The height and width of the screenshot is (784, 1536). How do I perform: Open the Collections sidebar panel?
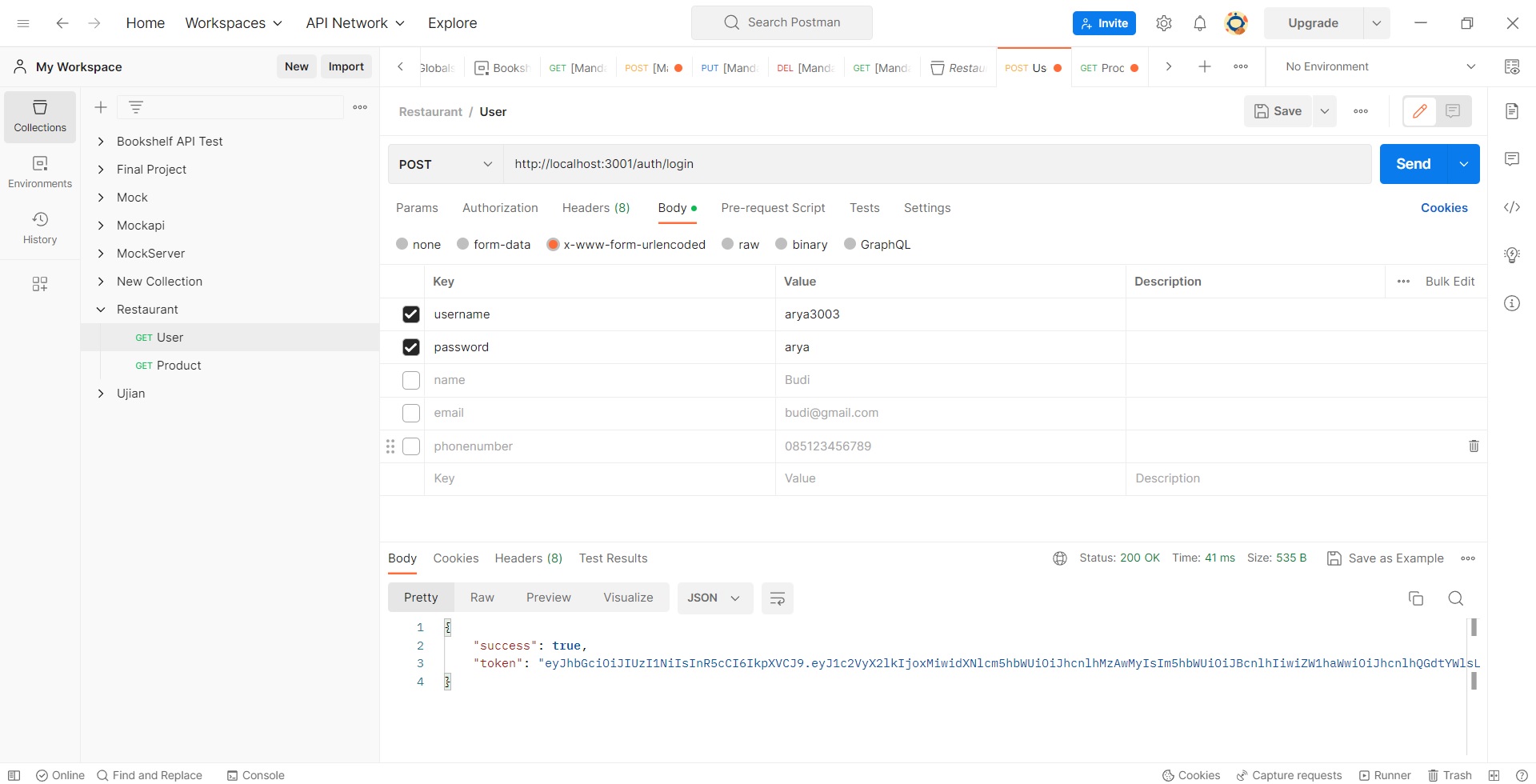click(40, 117)
